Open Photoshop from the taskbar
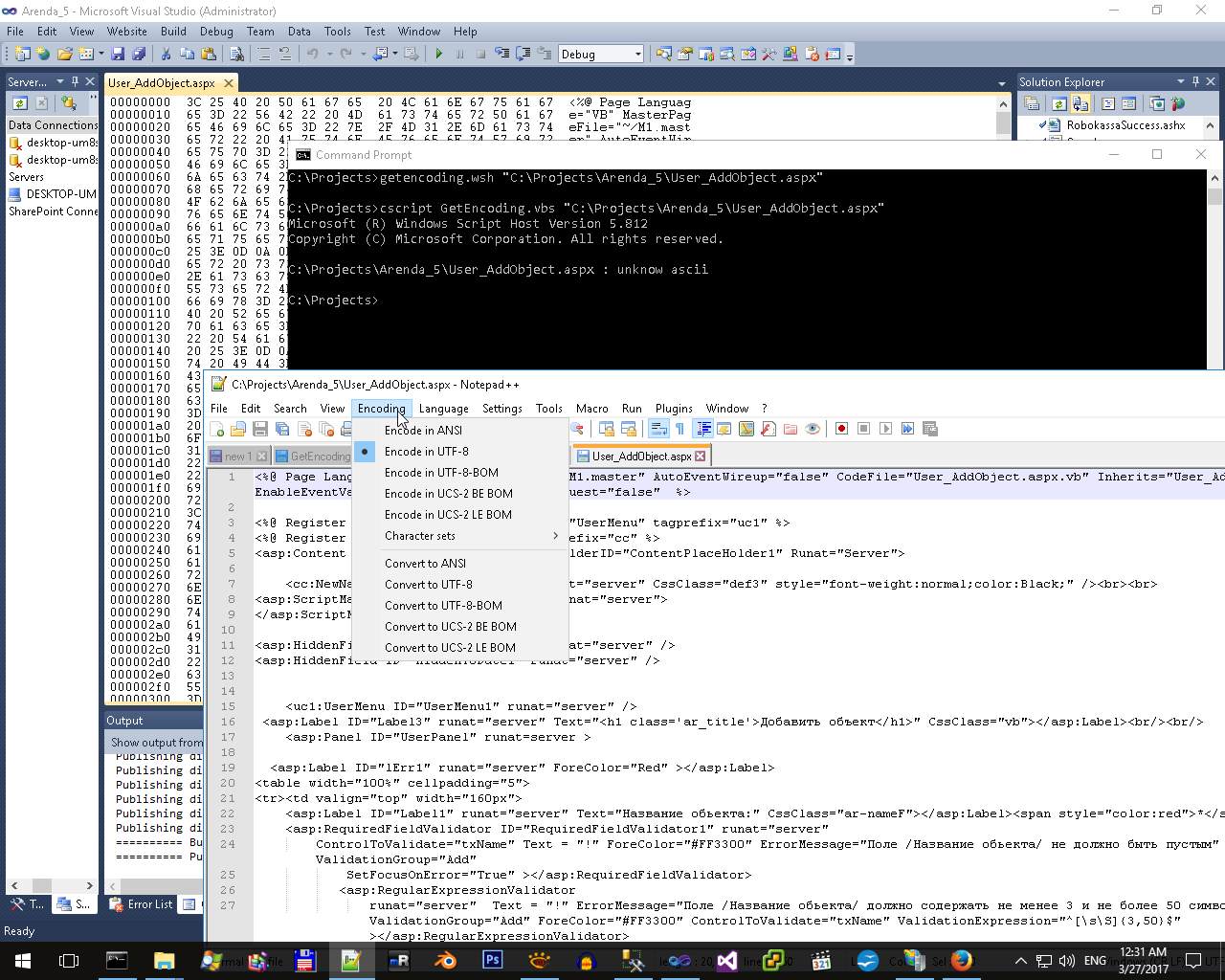Viewport: 1225px width, 980px height. pyautogui.click(x=493, y=961)
